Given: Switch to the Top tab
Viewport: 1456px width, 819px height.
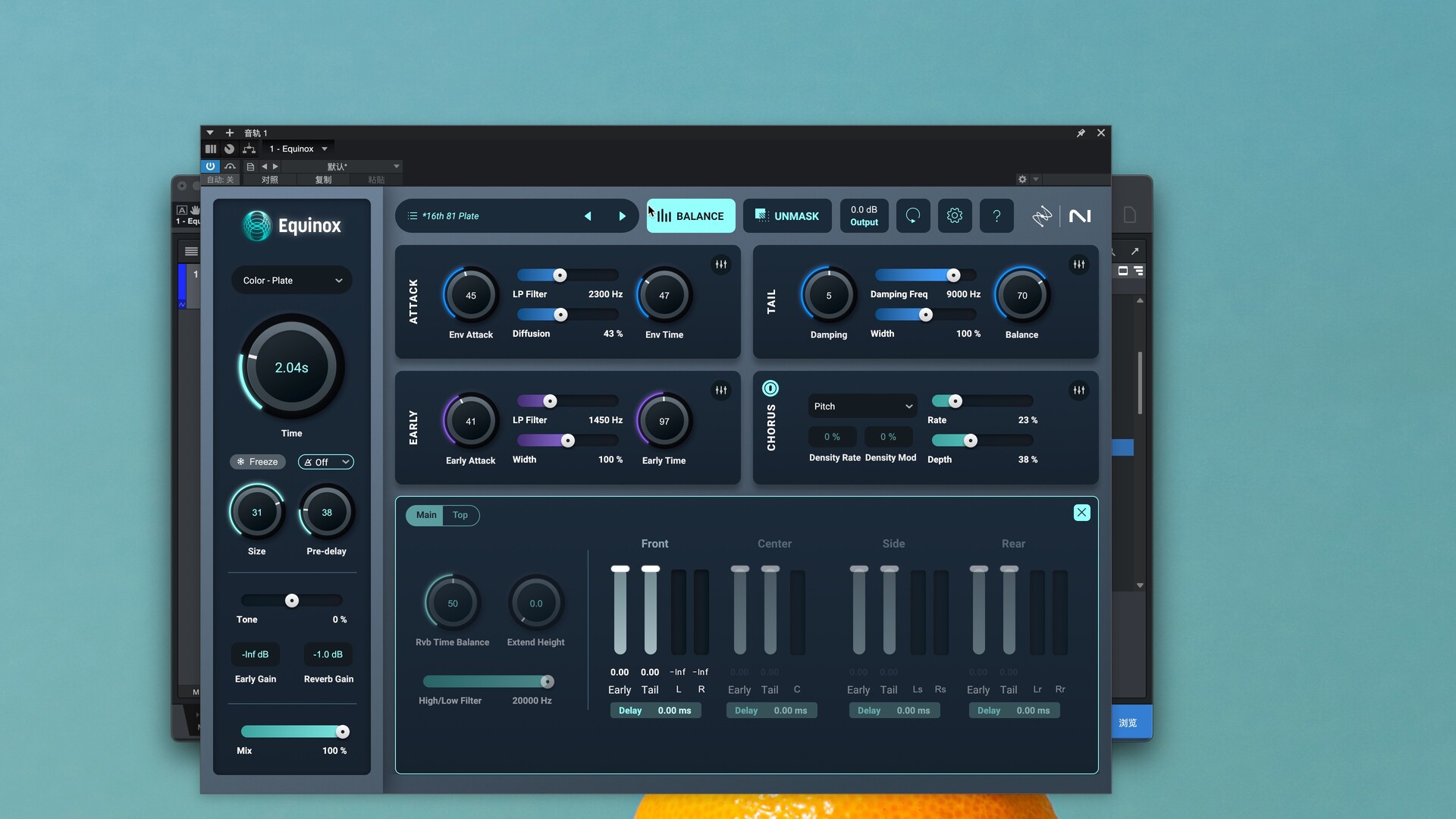Looking at the screenshot, I should (x=460, y=515).
